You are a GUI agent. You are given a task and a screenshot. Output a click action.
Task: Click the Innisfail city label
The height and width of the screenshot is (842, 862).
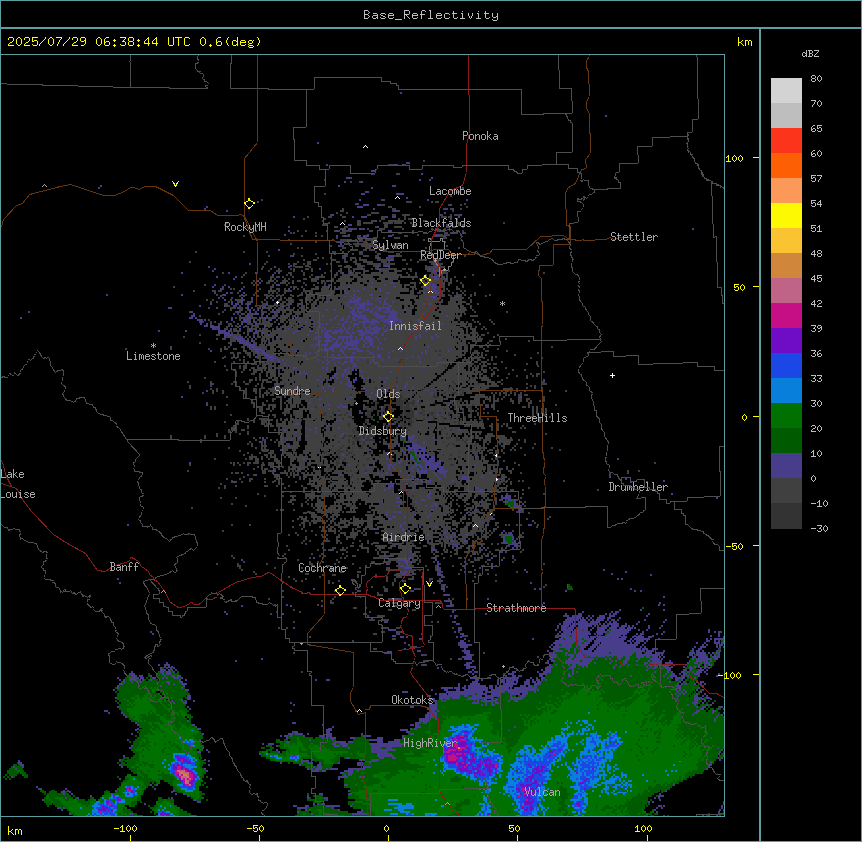415,326
